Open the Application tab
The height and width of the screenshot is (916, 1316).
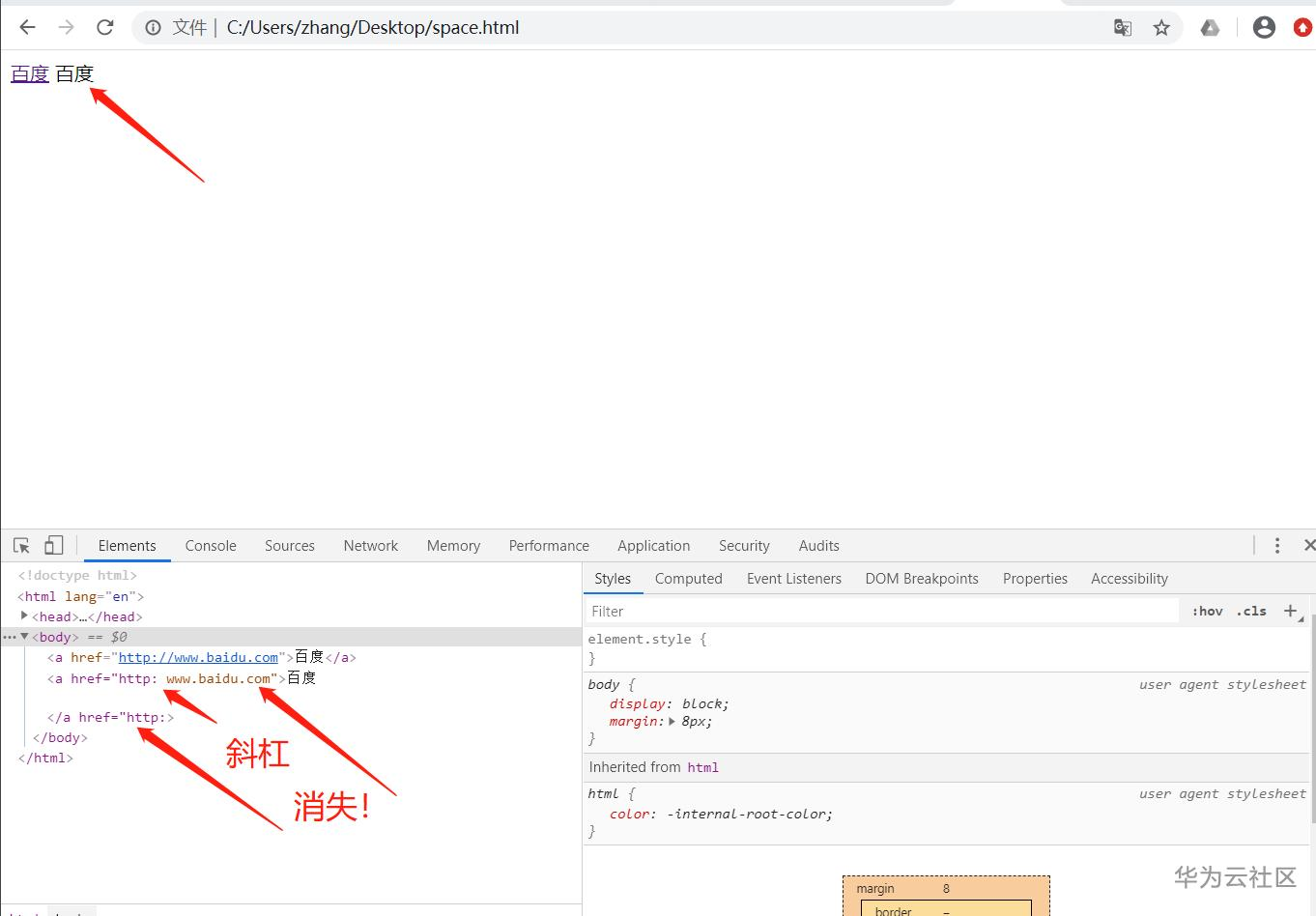click(x=654, y=546)
